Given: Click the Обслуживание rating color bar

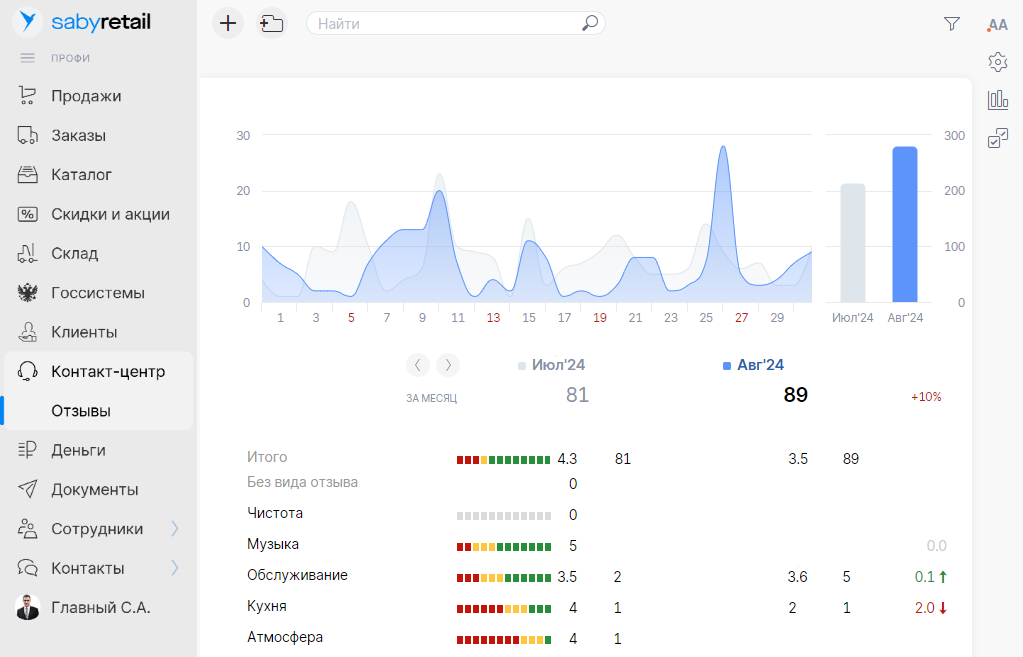Looking at the screenshot, I should point(503,577).
